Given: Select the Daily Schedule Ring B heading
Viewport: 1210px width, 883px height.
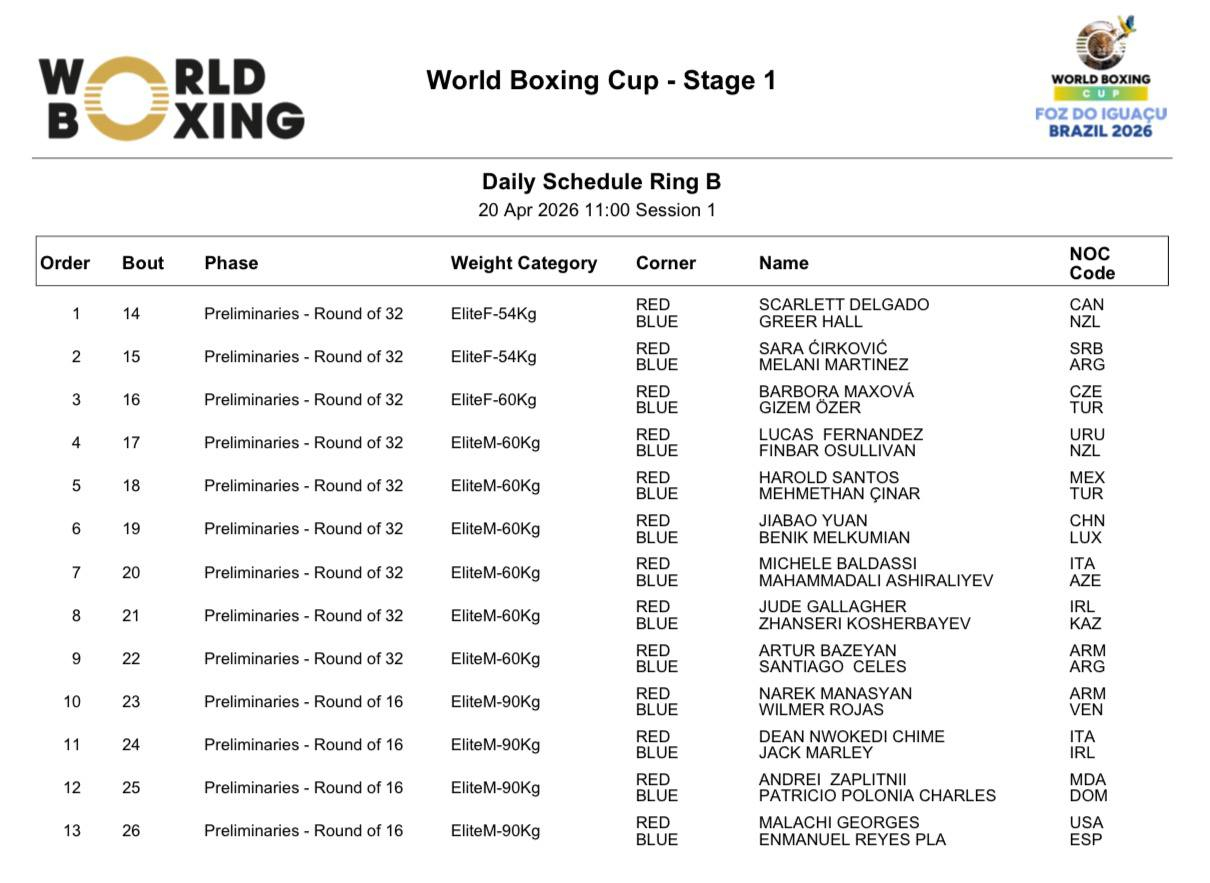Looking at the screenshot, I should click(601, 182).
